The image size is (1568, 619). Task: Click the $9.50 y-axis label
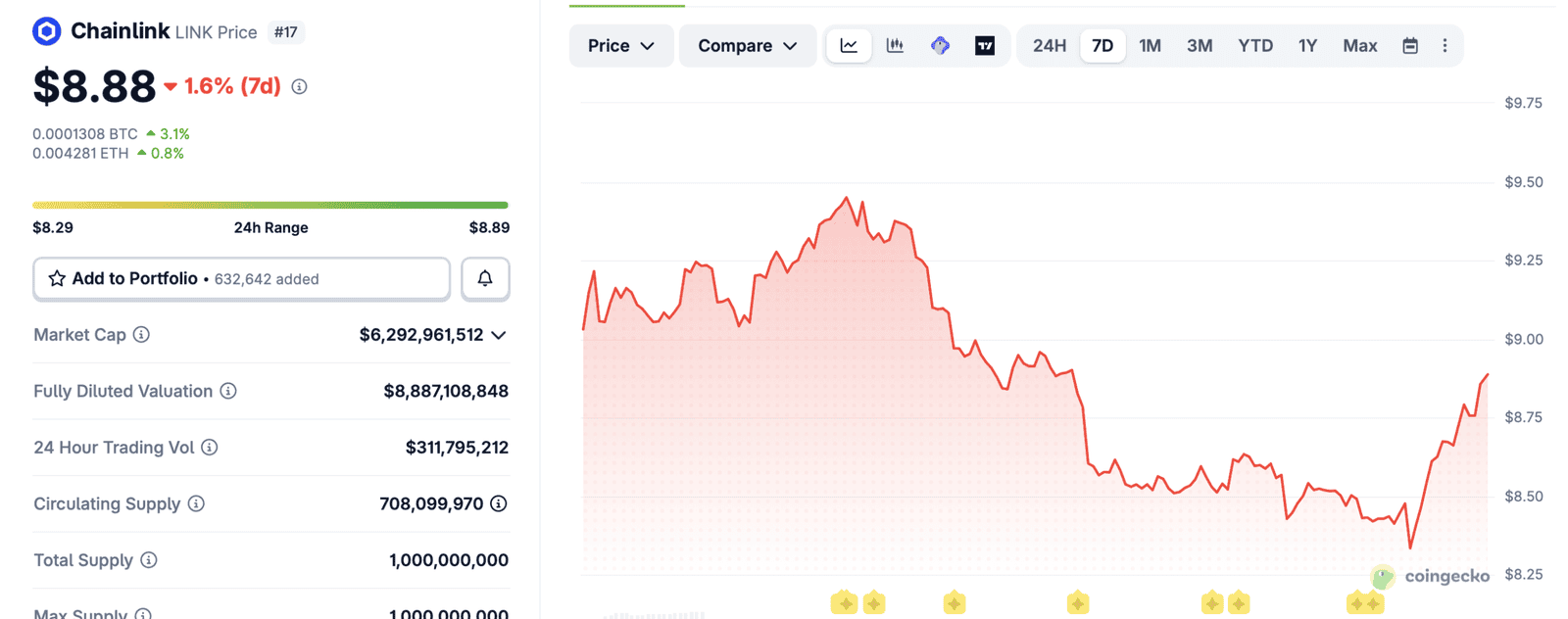click(x=1524, y=182)
